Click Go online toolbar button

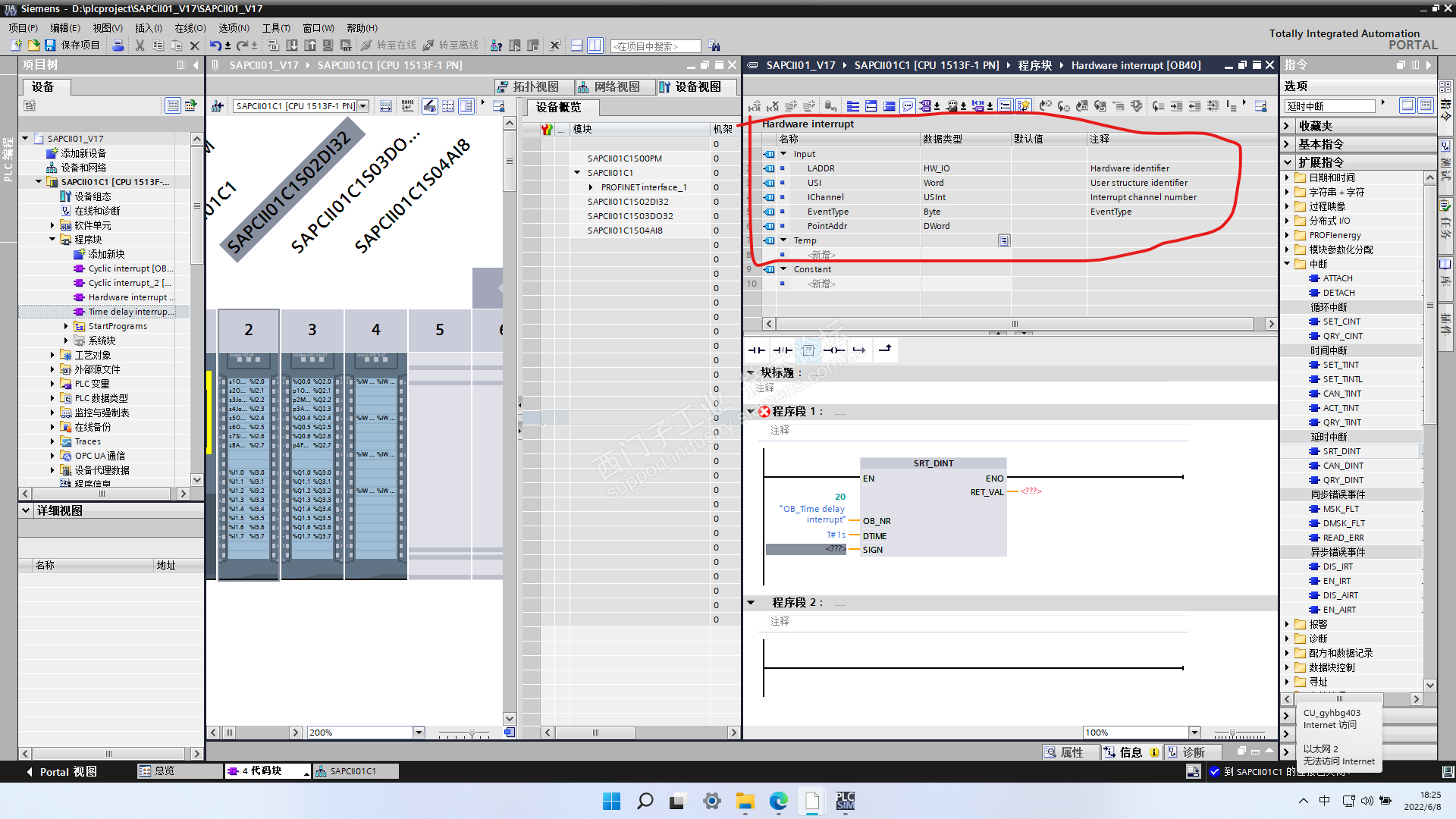[x=389, y=45]
